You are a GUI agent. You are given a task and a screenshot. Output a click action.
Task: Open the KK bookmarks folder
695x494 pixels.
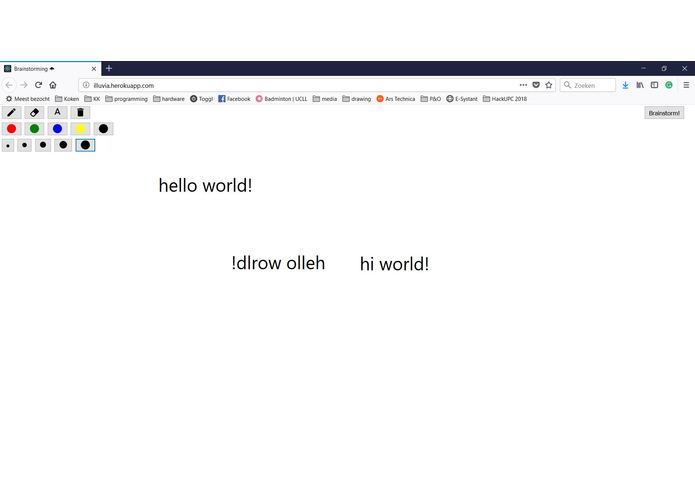92,99
